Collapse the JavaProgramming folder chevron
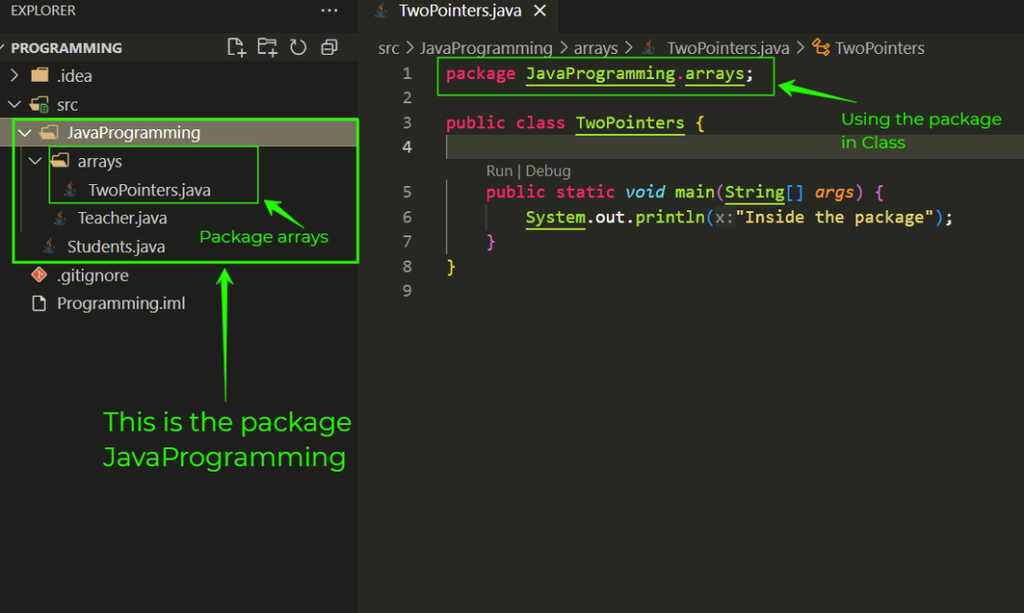The width and height of the screenshot is (1024, 613). point(25,133)
